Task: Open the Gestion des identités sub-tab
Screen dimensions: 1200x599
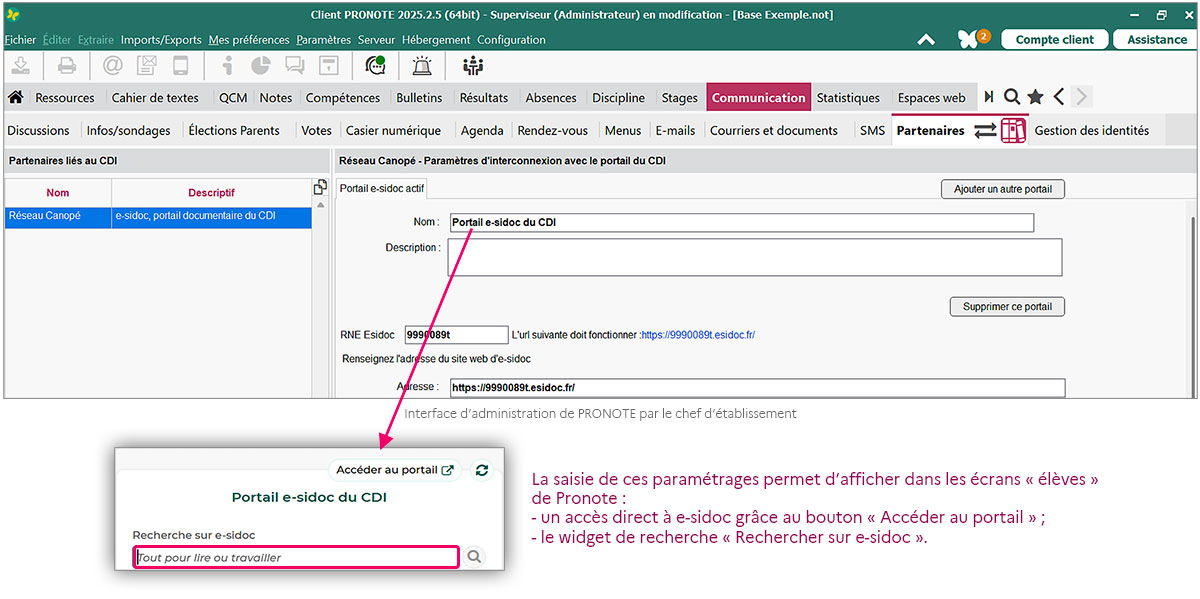Action: click(1092, 130)
